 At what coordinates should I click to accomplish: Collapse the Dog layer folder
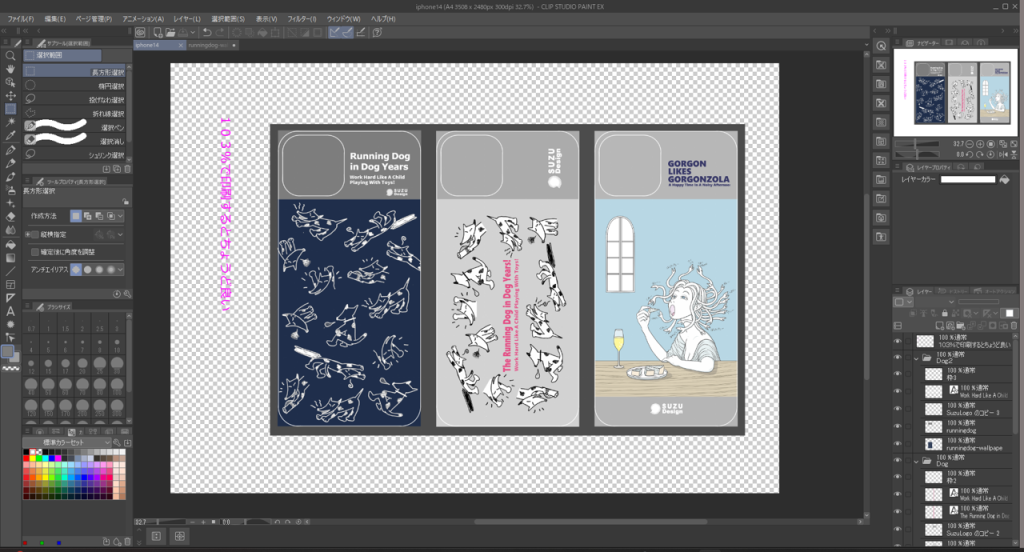(917, 461)
